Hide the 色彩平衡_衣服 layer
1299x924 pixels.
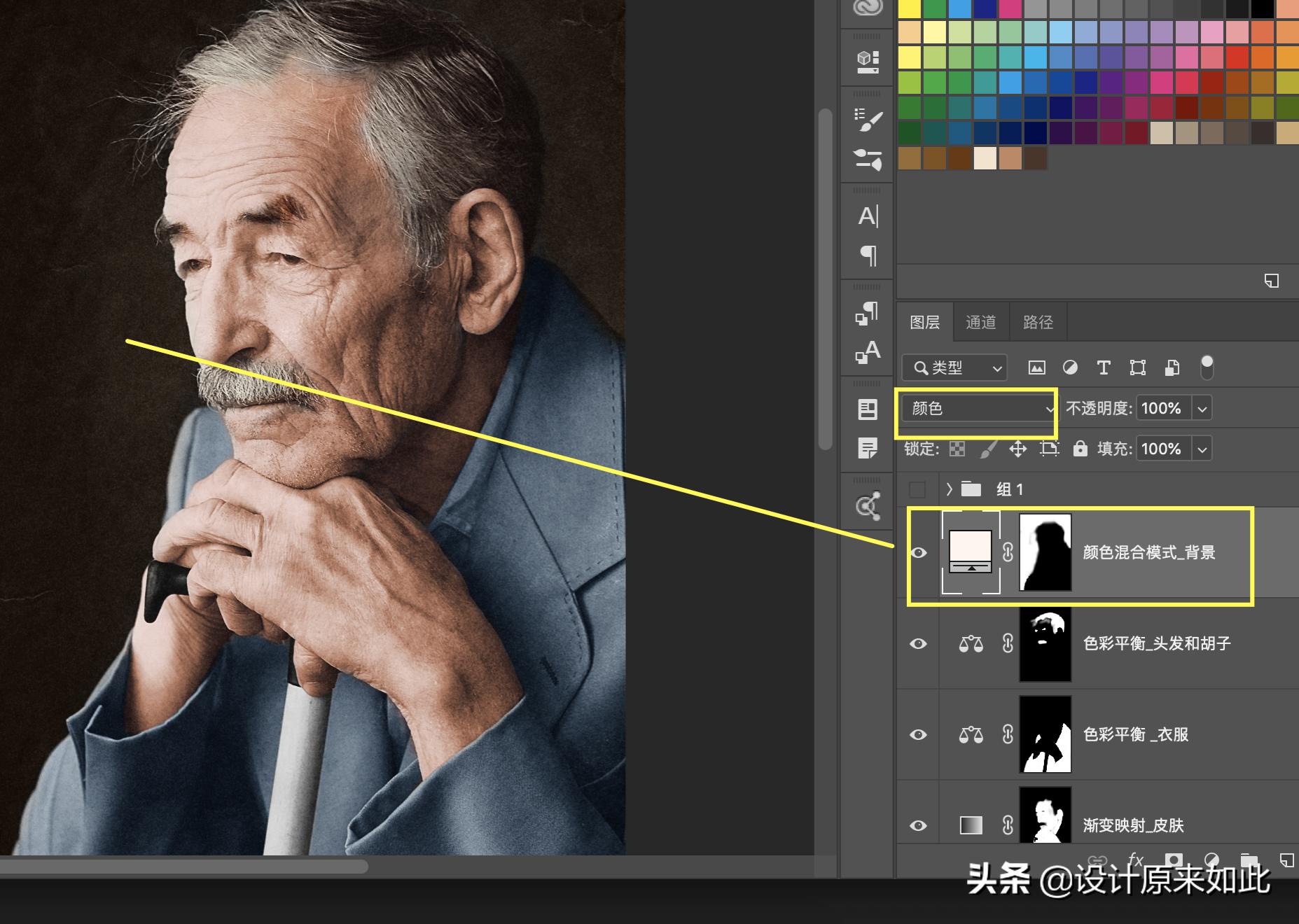tap(918, 734)
